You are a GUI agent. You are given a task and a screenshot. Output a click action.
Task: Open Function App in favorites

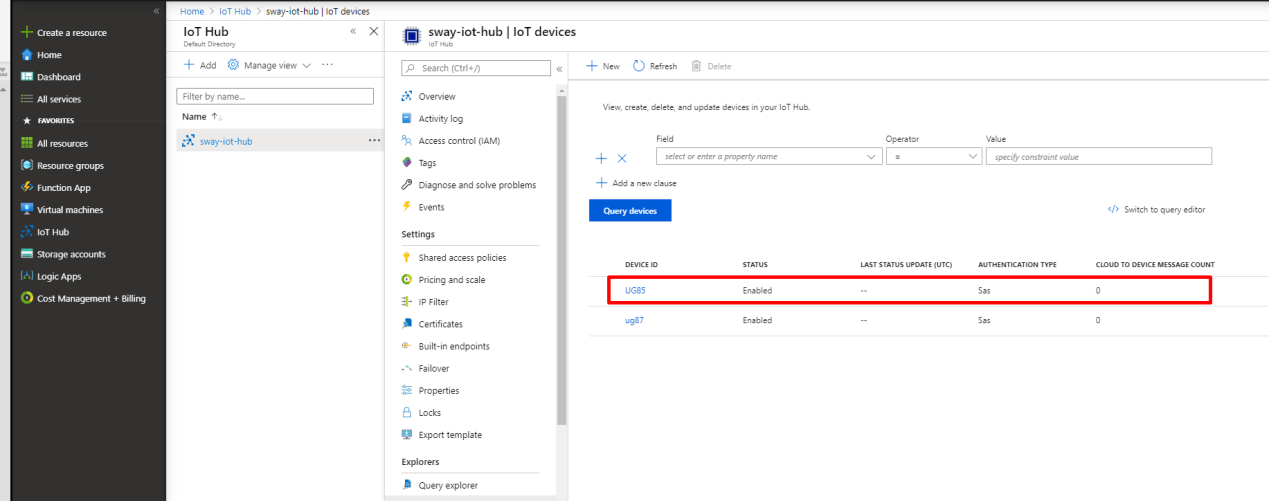[64, 188]
